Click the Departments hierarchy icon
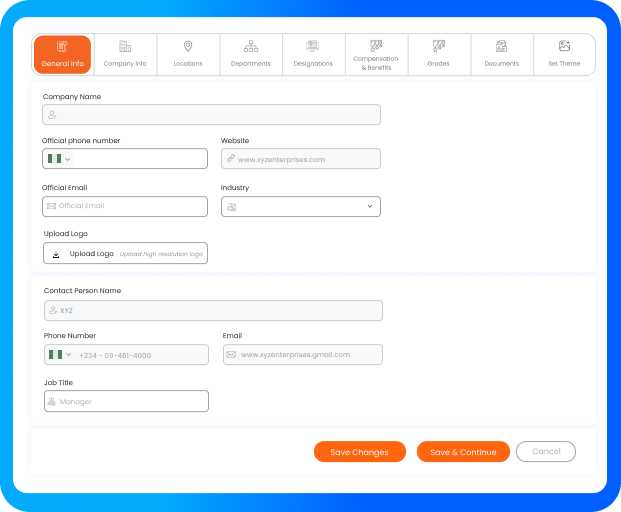This screenshot has height=512, width=621. 251,46
